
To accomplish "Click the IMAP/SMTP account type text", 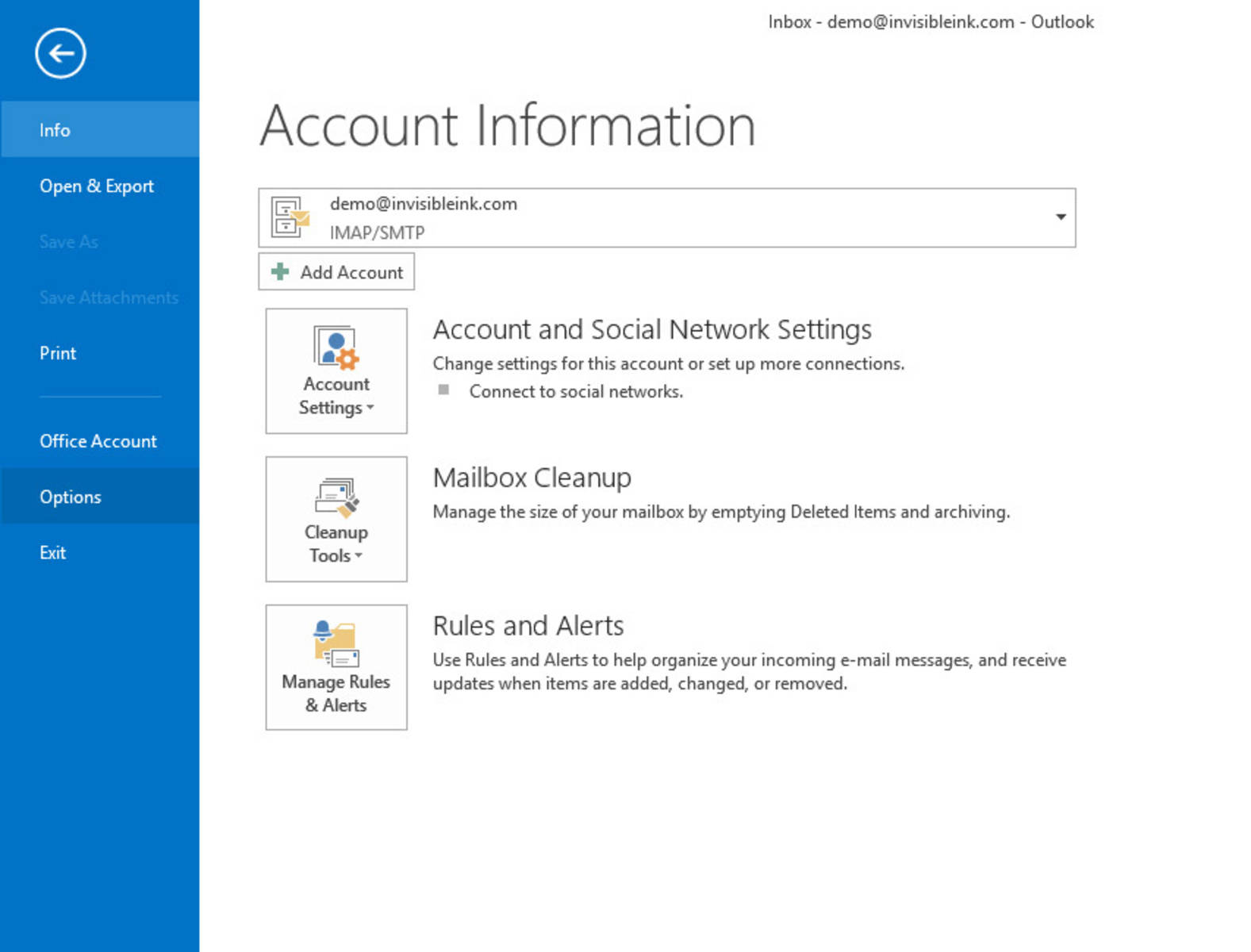I will [x=378, y=232].
